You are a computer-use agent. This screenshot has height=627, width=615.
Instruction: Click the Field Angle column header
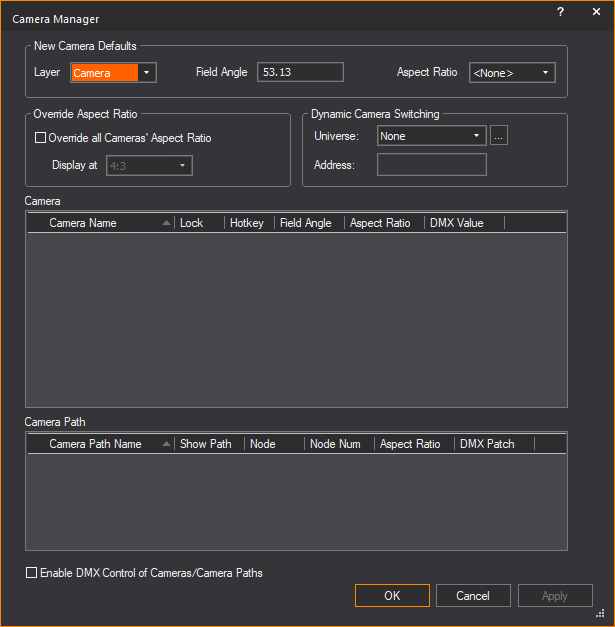[307, 223]
